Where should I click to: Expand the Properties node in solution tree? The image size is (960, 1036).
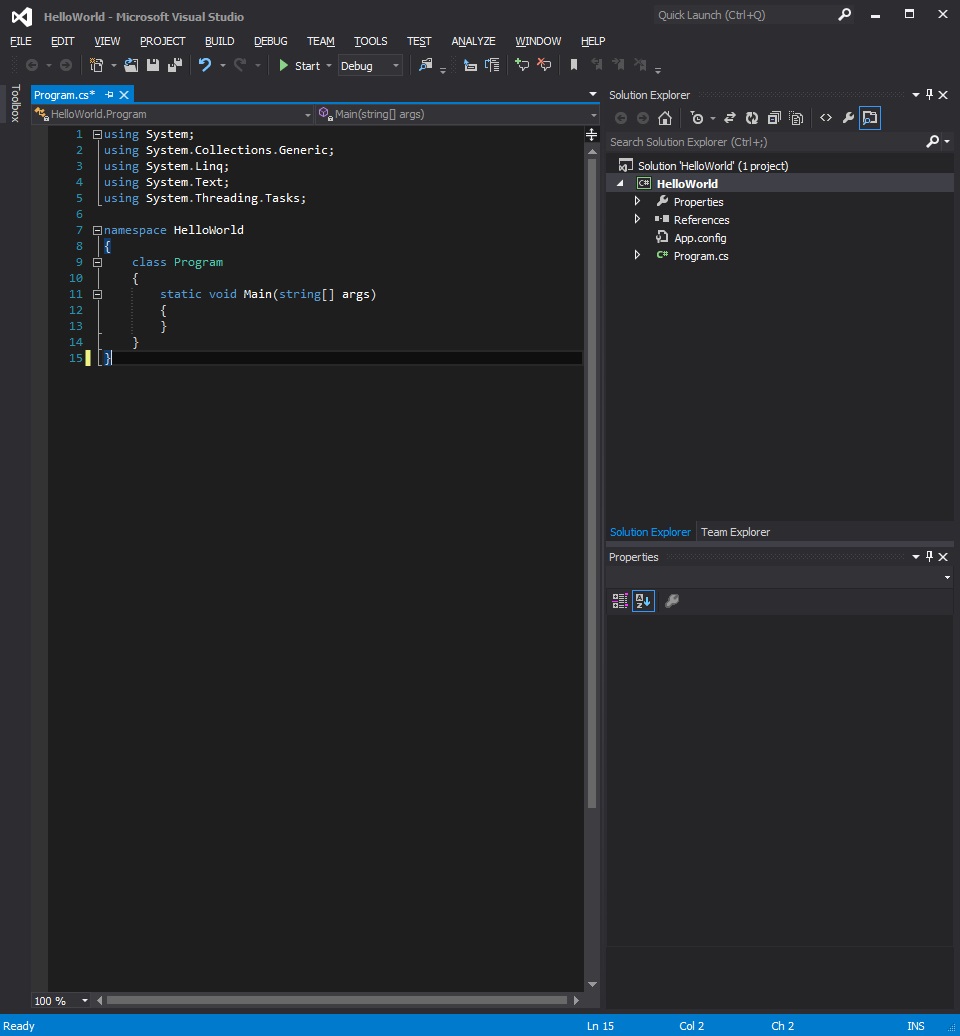pos(637,201)
